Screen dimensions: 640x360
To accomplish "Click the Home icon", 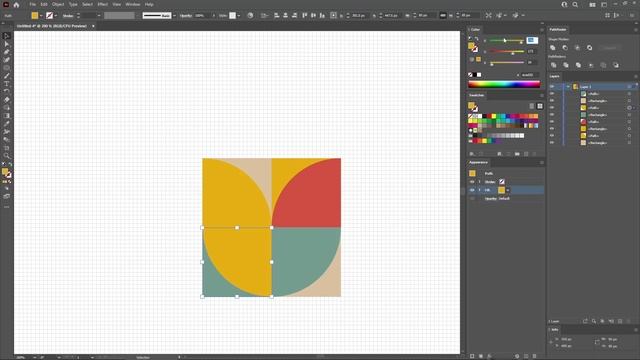I will pyautogui.click(x=16, y=4).
